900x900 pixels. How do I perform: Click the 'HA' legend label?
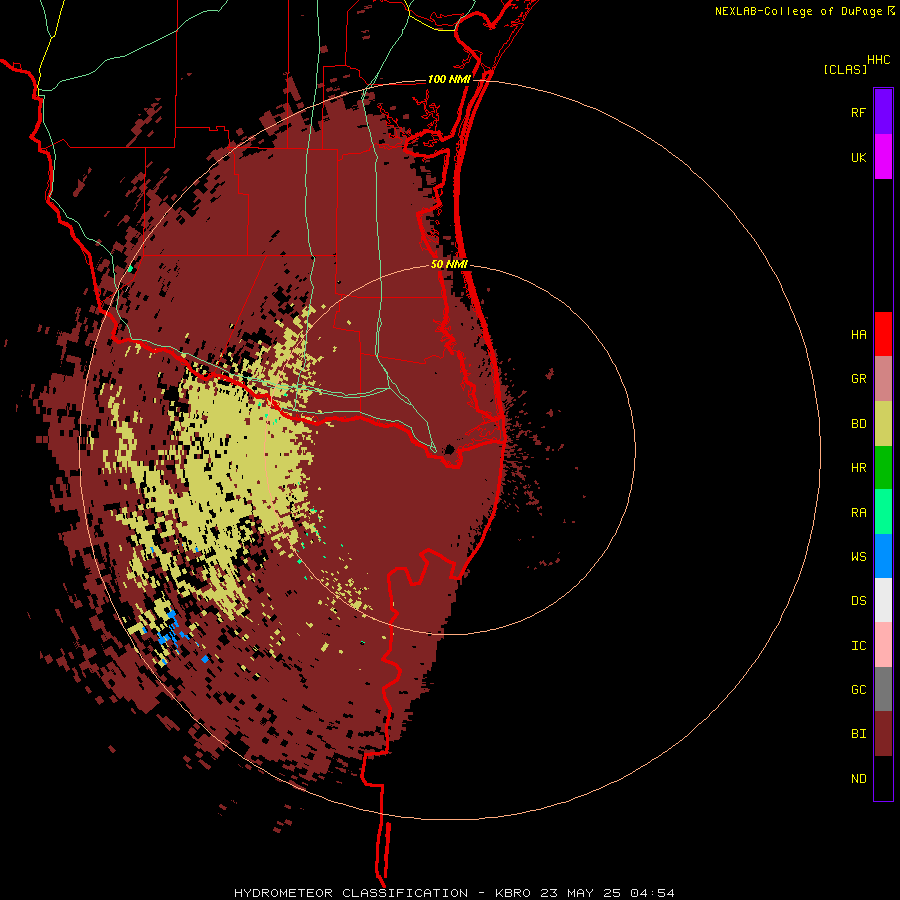click(858, 335)
